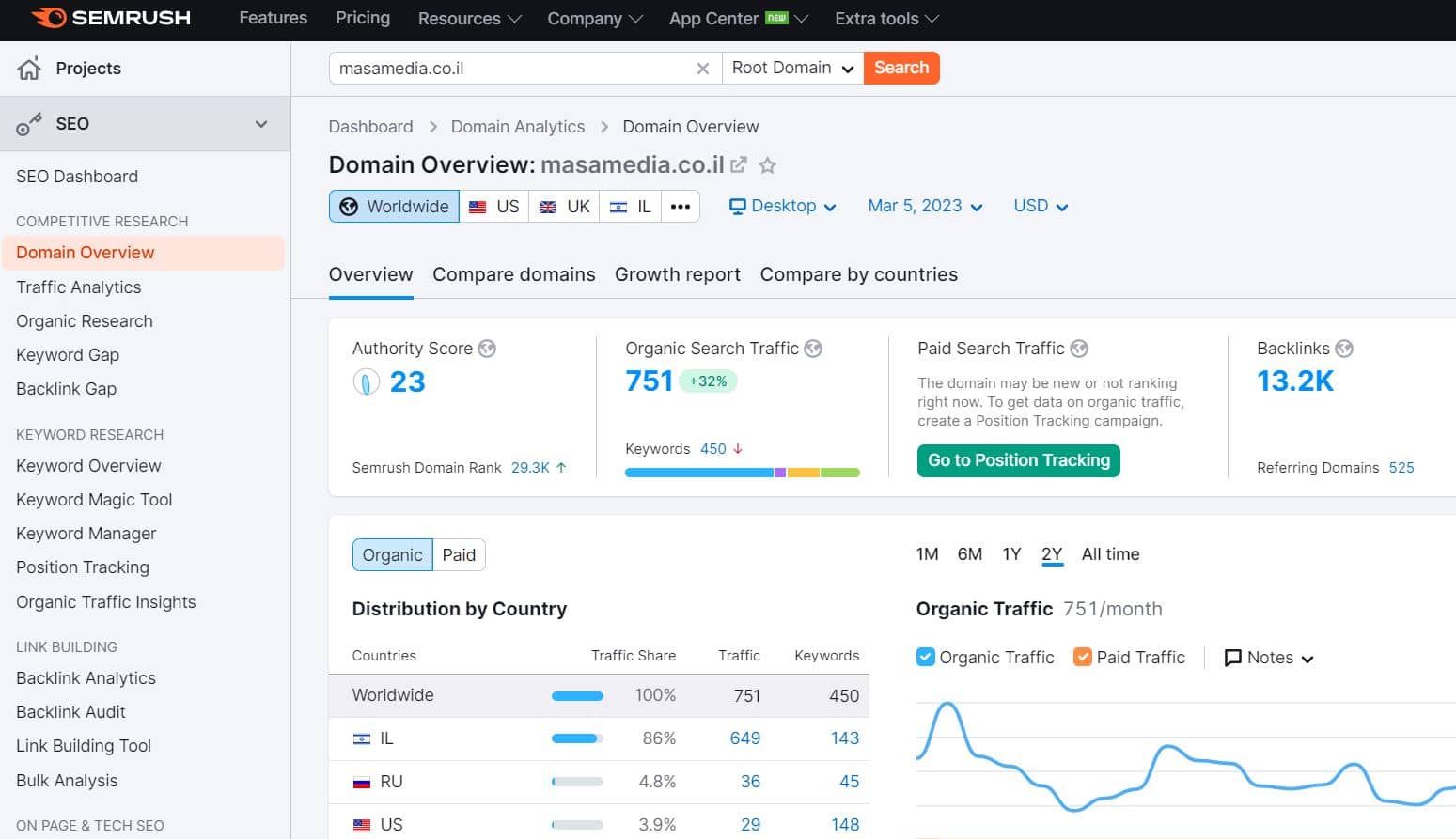This screenshot has height=839, width=1456.
Task: Select the 1M time range
Action: [927, 554]
